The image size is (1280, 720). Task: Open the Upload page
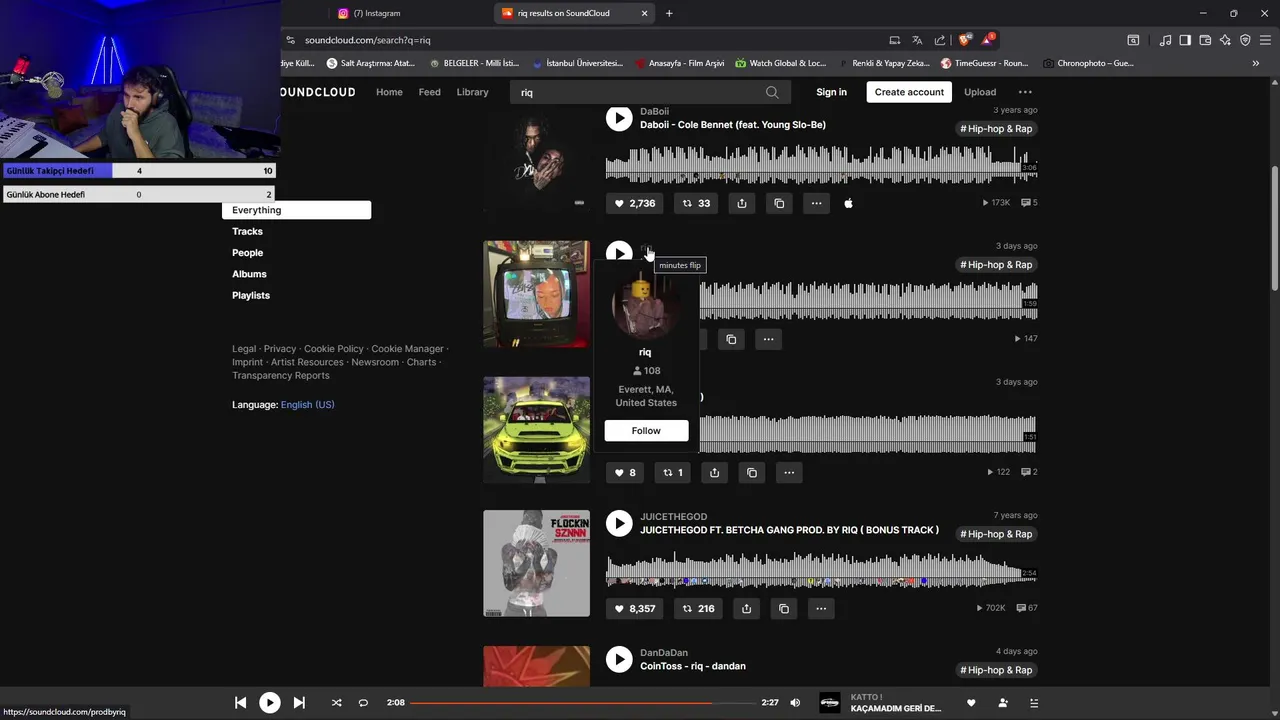980,92
